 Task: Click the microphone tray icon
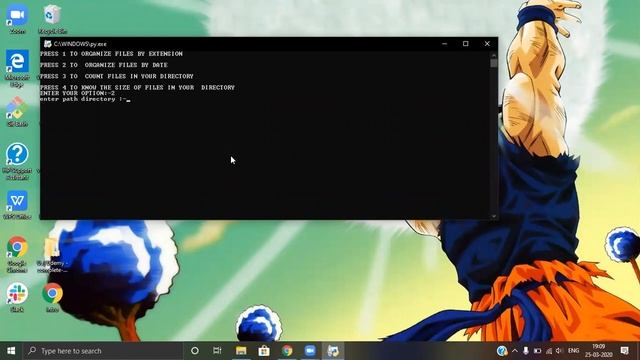pyautogui.click(x=526, y=351)
